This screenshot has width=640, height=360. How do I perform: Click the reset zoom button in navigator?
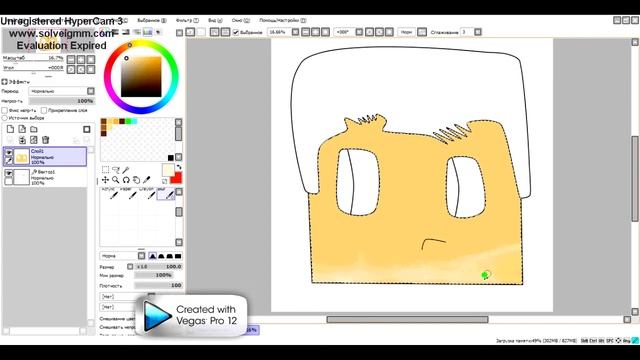(91, 60)
